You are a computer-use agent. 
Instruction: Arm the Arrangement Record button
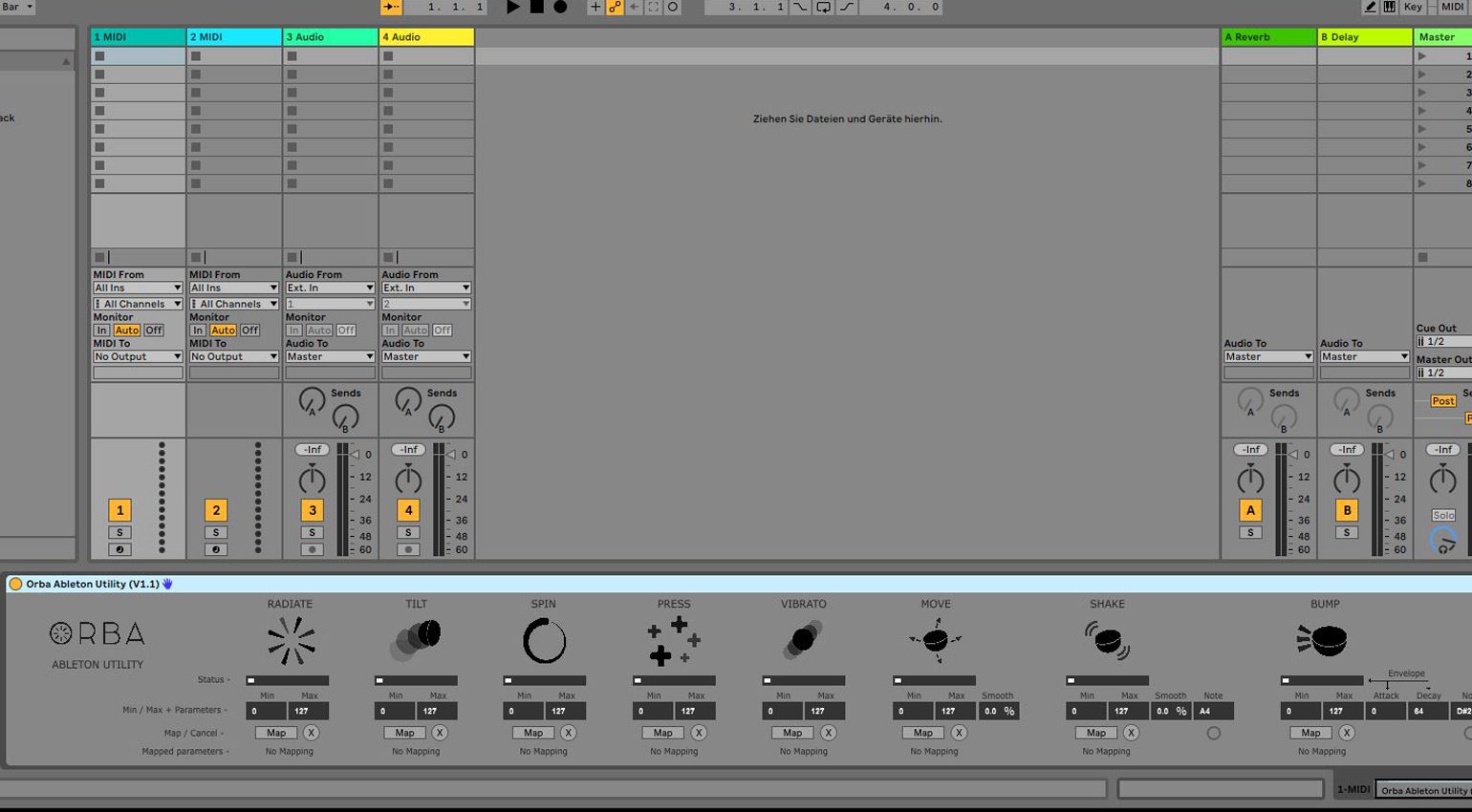tap(560, 7)
